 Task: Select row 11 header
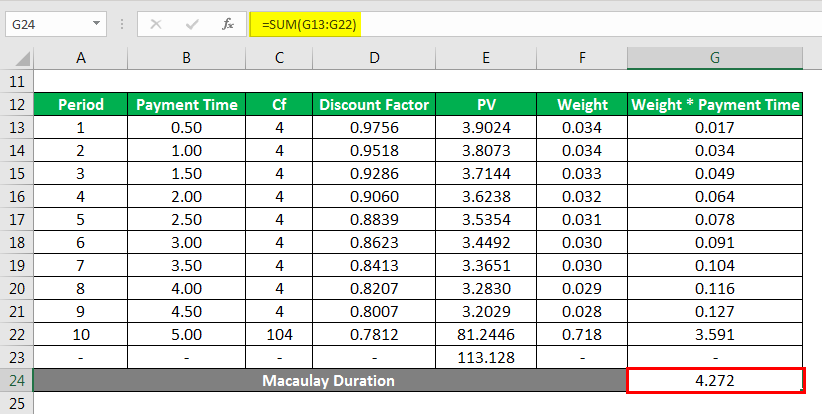click(x=17, y=81)
